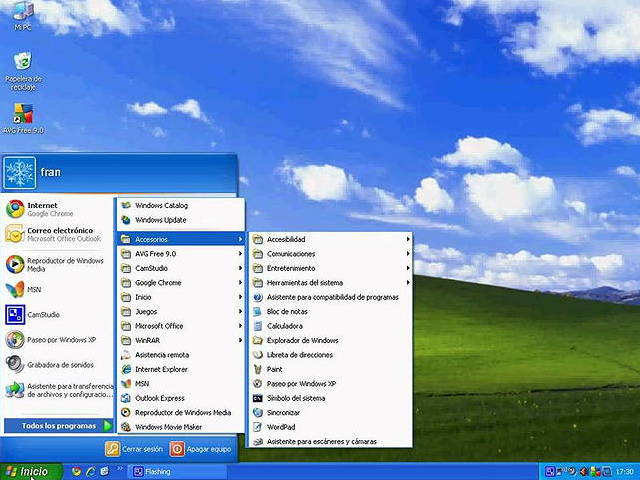Click Cerrar sesión button
This screenshot has width=640, height=480.
(134, 449)
